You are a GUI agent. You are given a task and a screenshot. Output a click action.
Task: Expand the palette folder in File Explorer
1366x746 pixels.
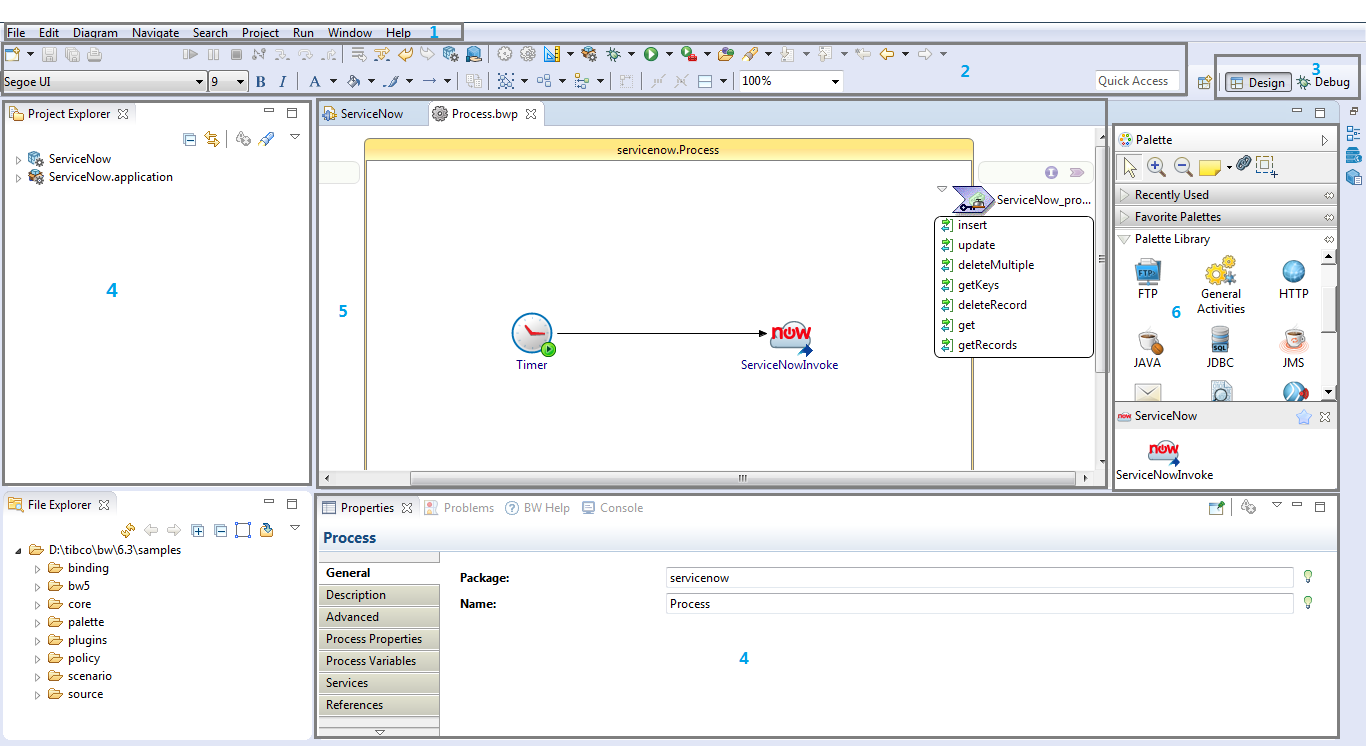pyautogui.click(x=38, y=622)
